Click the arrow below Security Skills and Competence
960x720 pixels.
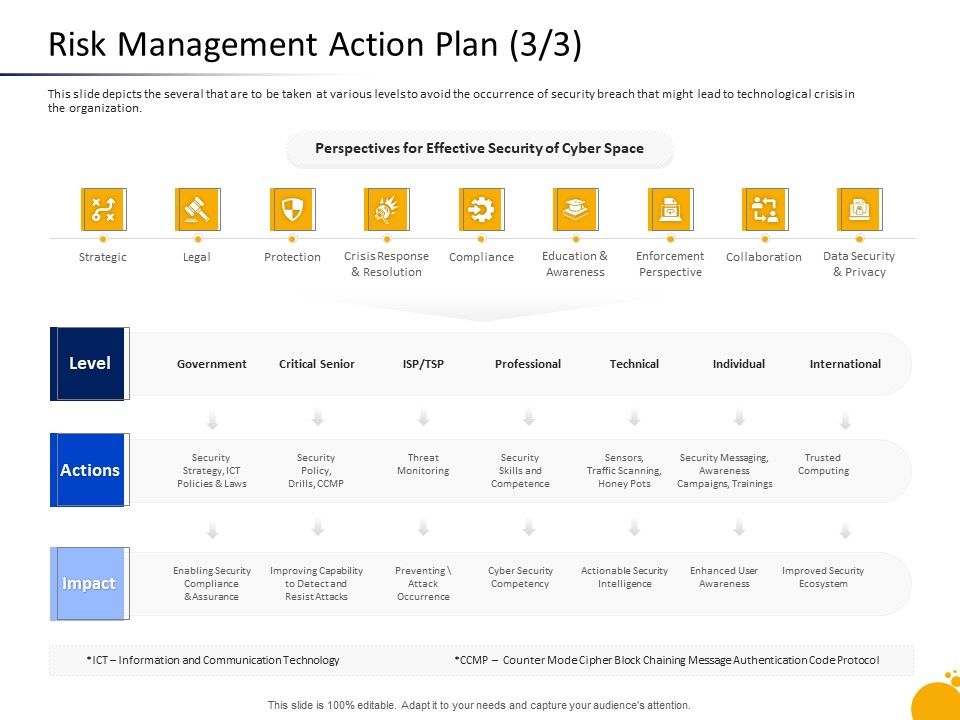529,528
